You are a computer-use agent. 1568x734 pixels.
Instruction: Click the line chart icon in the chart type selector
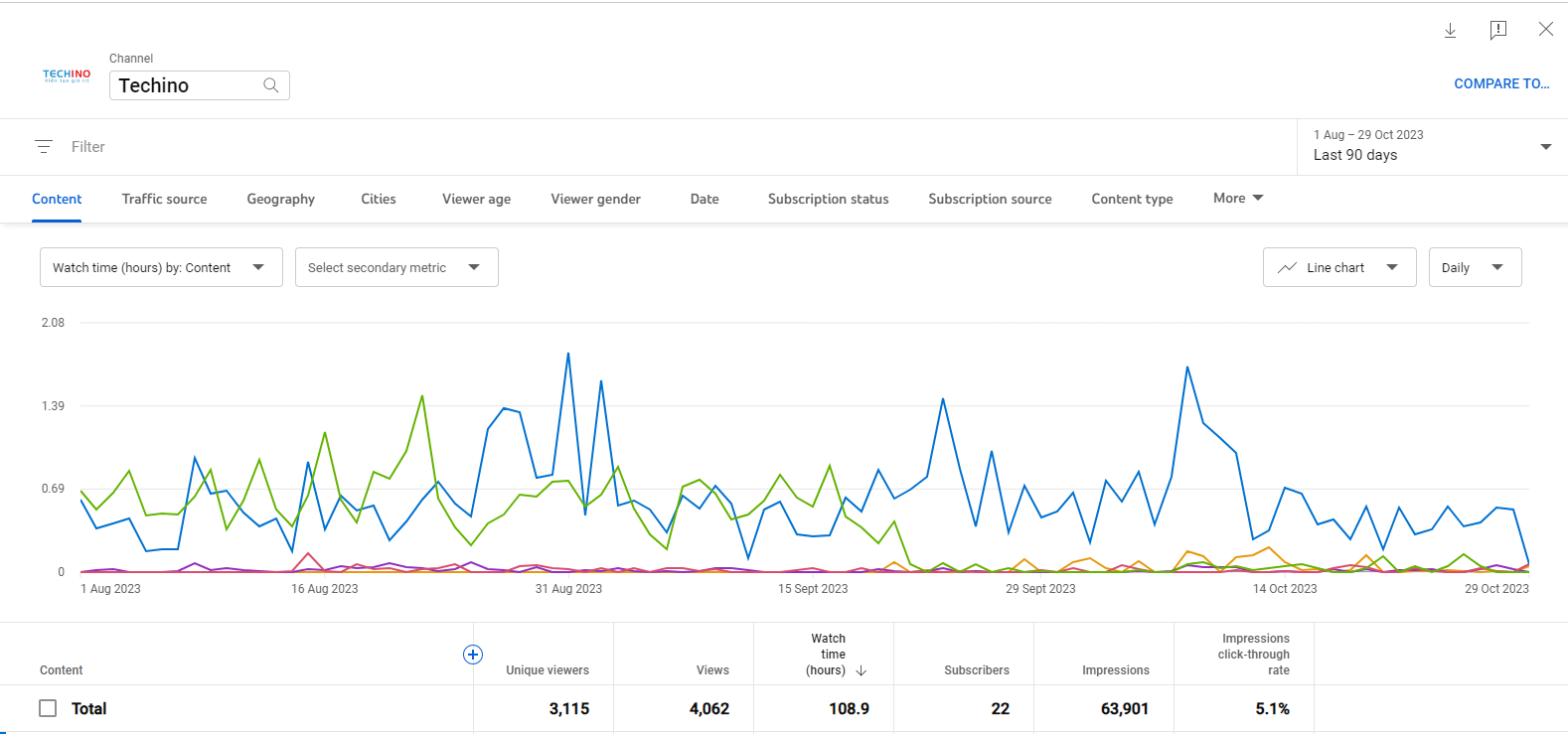tap(1287, 268)
